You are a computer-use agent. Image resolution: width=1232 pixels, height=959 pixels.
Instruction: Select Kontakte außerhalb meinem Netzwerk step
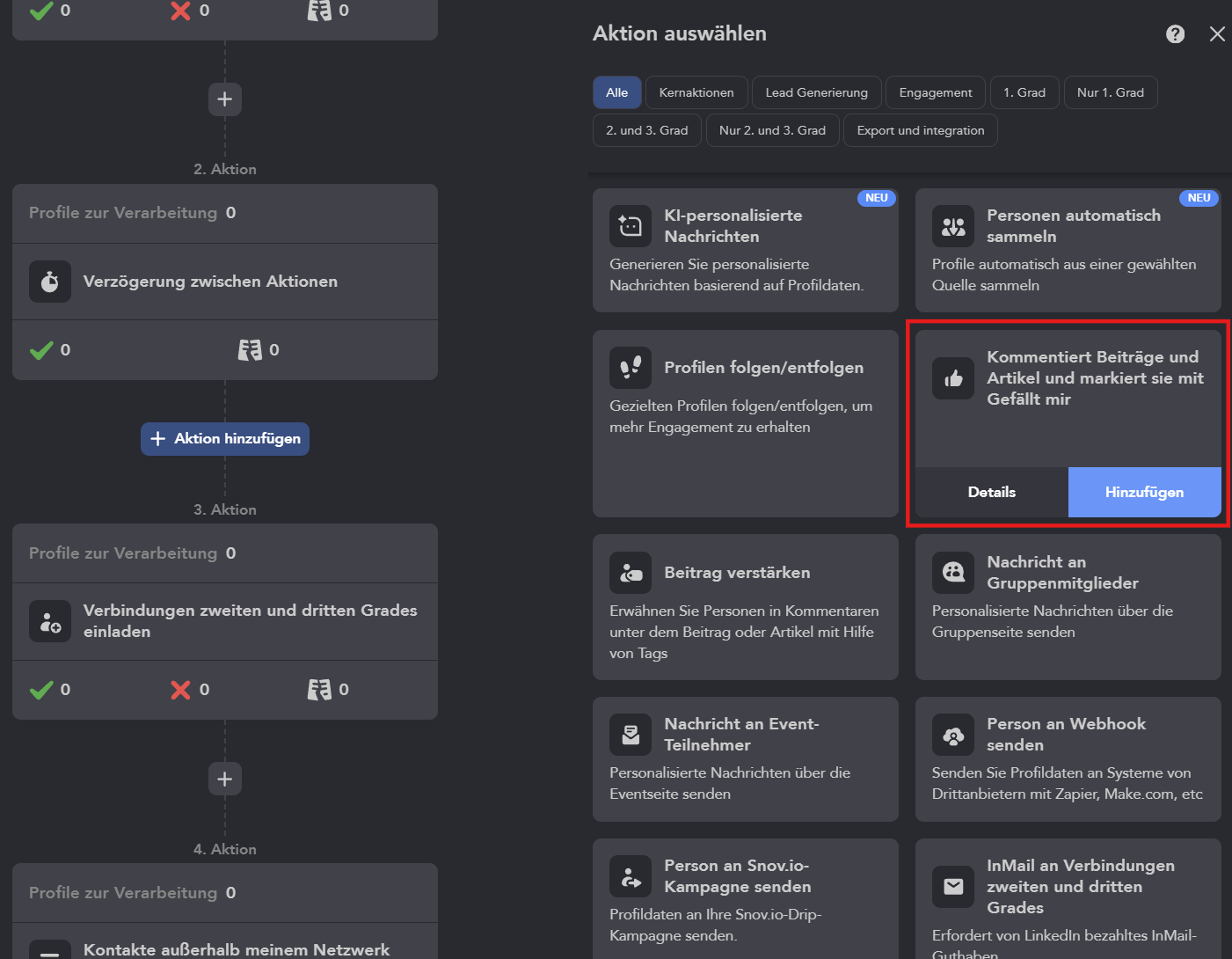pyautogui.click(x=225, y=941)
